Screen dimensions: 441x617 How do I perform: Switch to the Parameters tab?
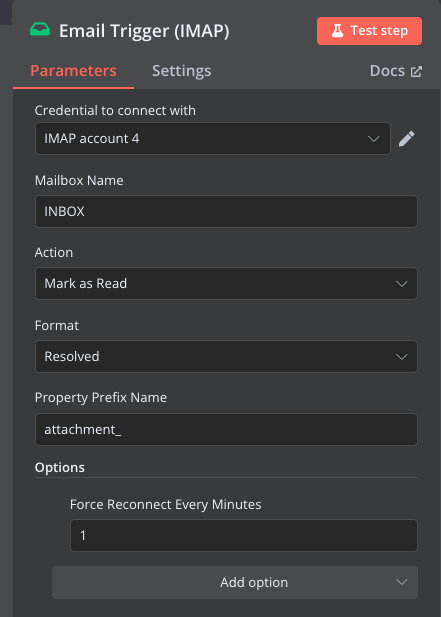click(x=73, y=71)
